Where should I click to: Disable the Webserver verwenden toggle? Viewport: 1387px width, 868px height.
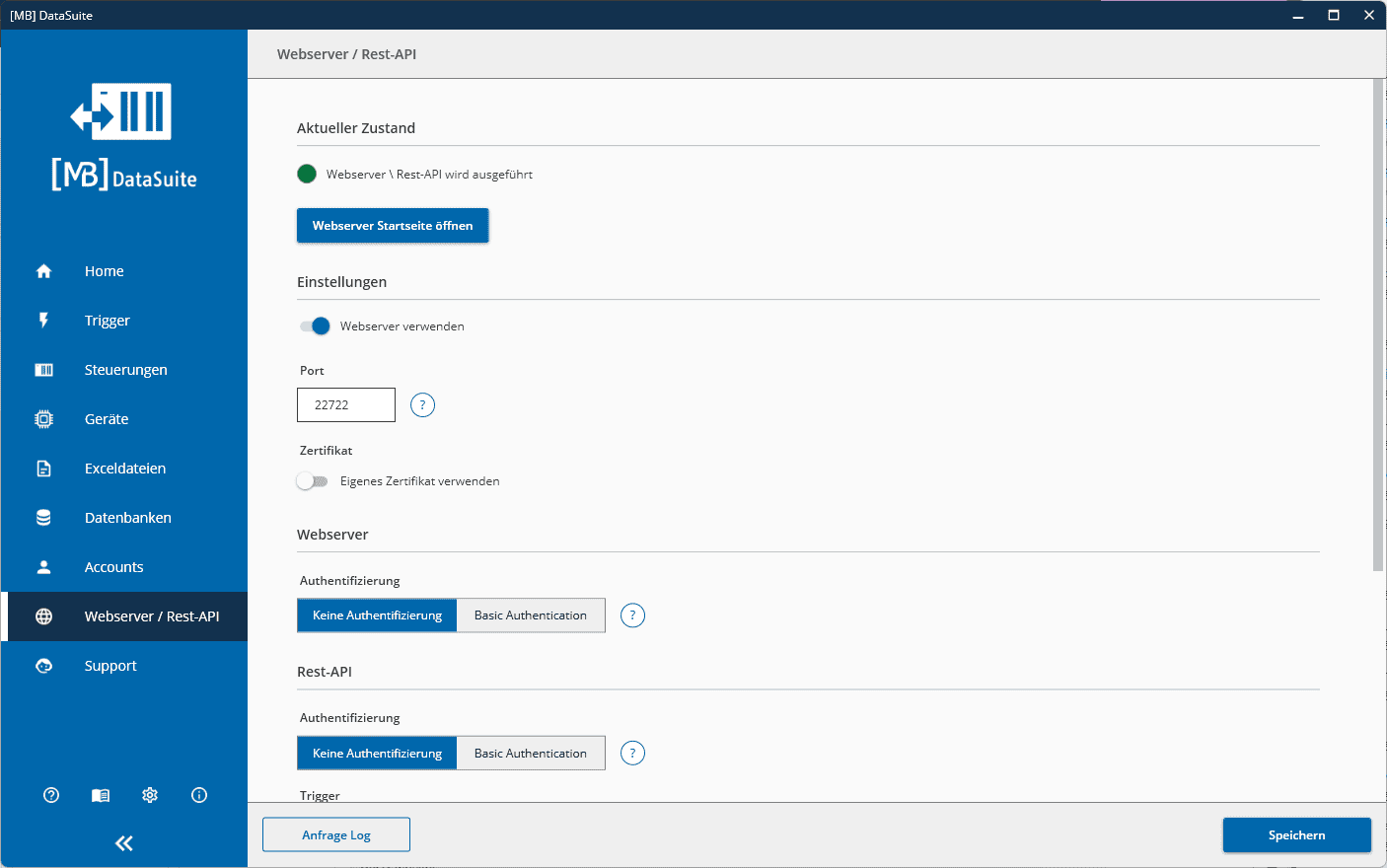click(315, 326)
